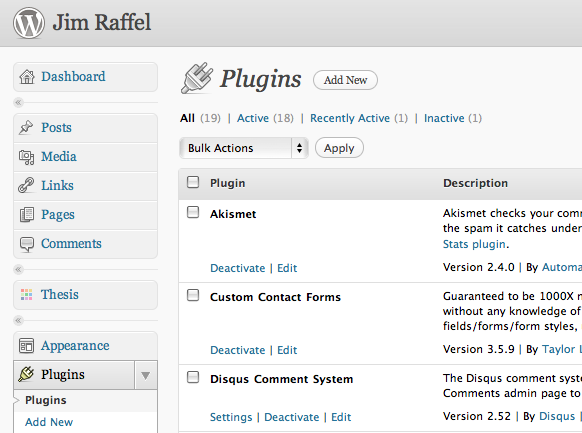
Task: Open Dashboard via its house icon
Action: click(27, 77)
